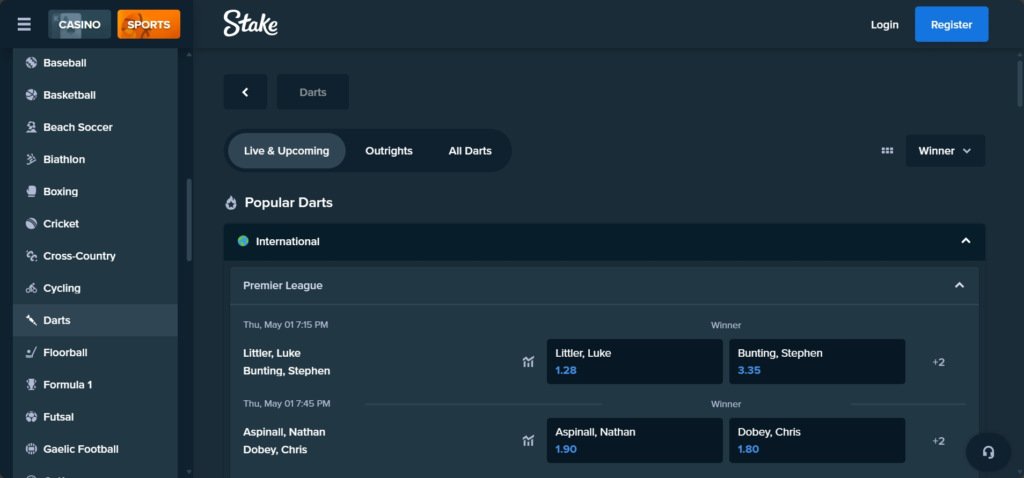Screen dimensions: 1024x478
Task: Click the Cycling bicycle icon
Action: [31, 288]
